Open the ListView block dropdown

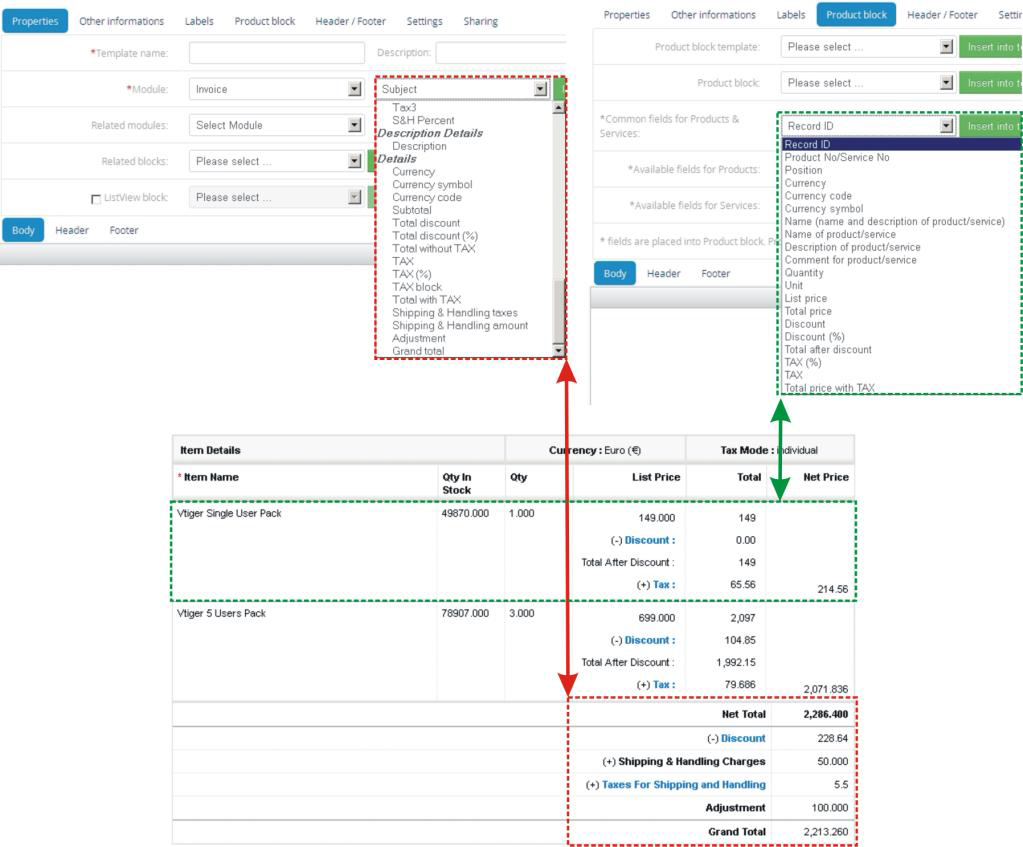pos(276,196)
